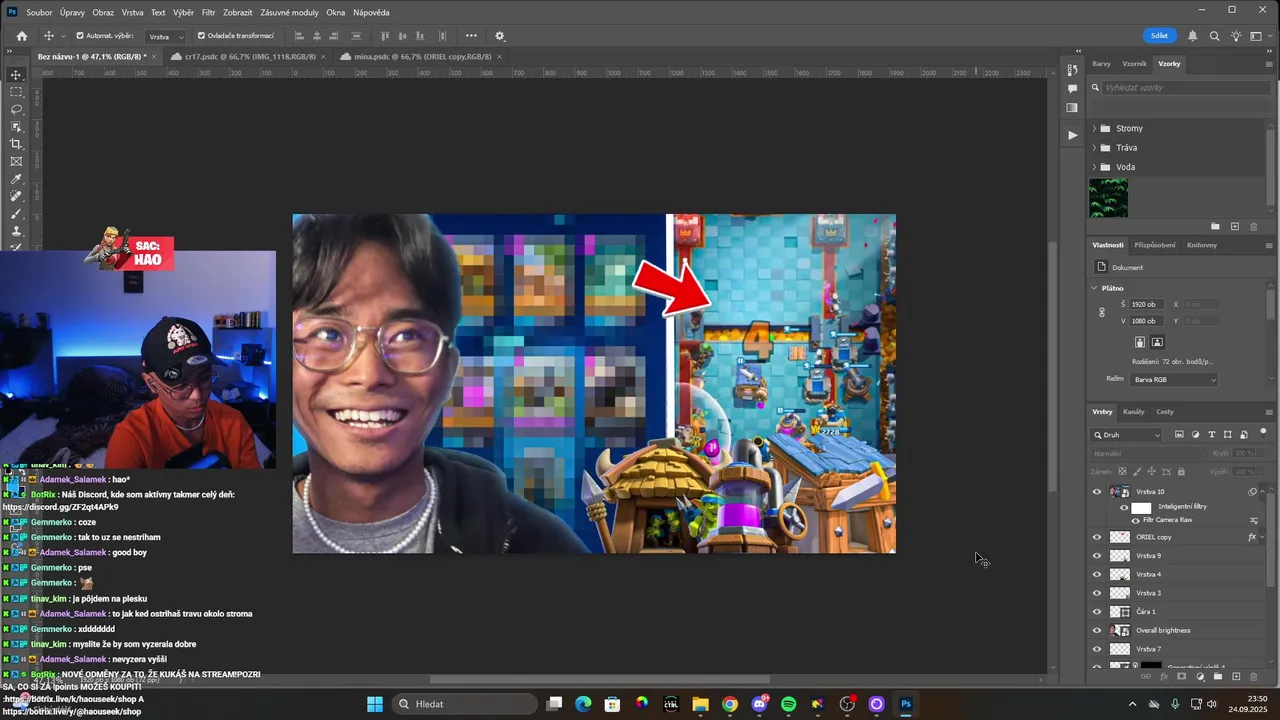The image size is (1280, 720).
Task: Open the options bar settings gear
Action: pyautogui.click(x=500, y=36)
